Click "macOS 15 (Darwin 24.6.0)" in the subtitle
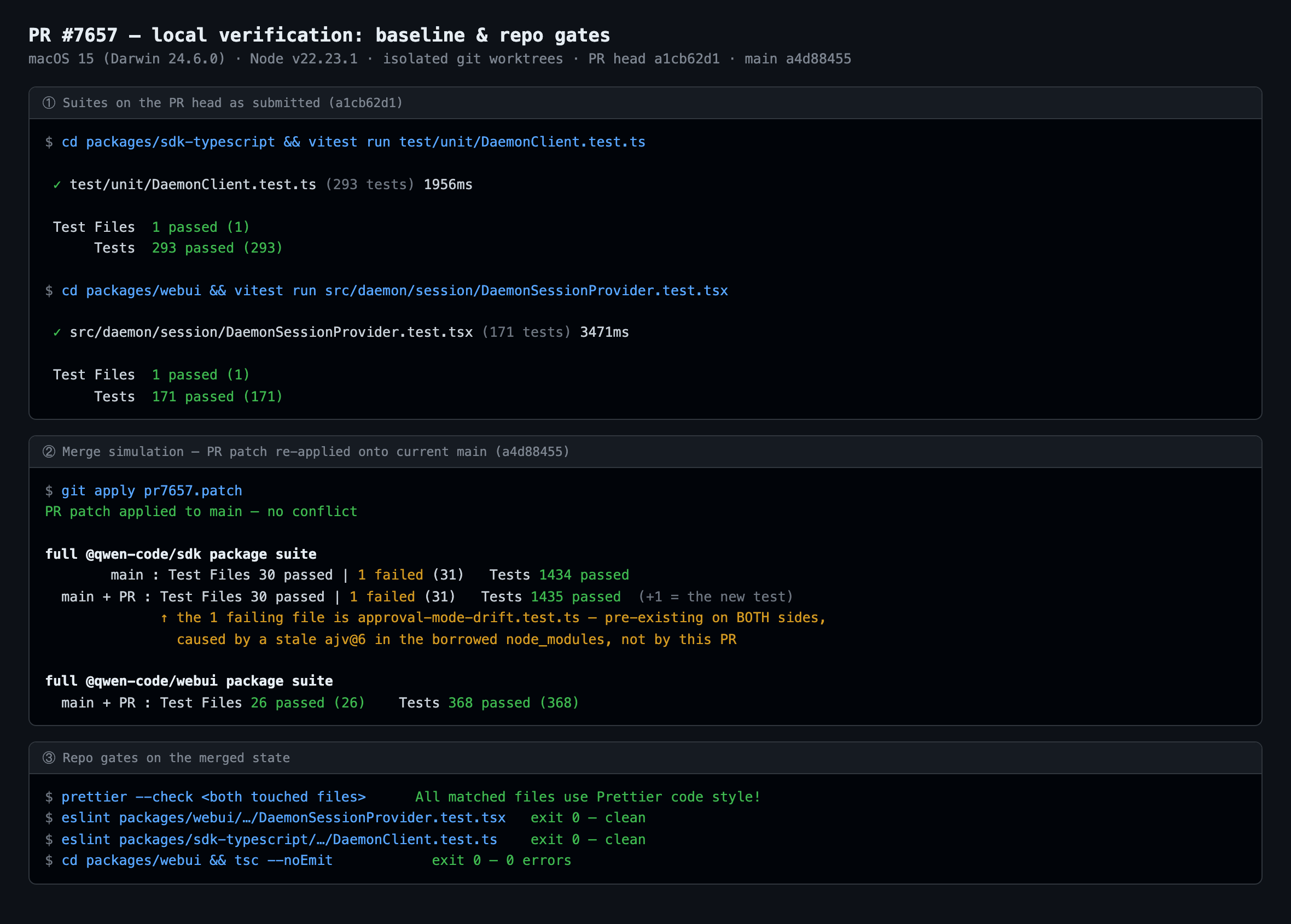The width and height of the screenshot is (1291, 924). tap(127, 59)
